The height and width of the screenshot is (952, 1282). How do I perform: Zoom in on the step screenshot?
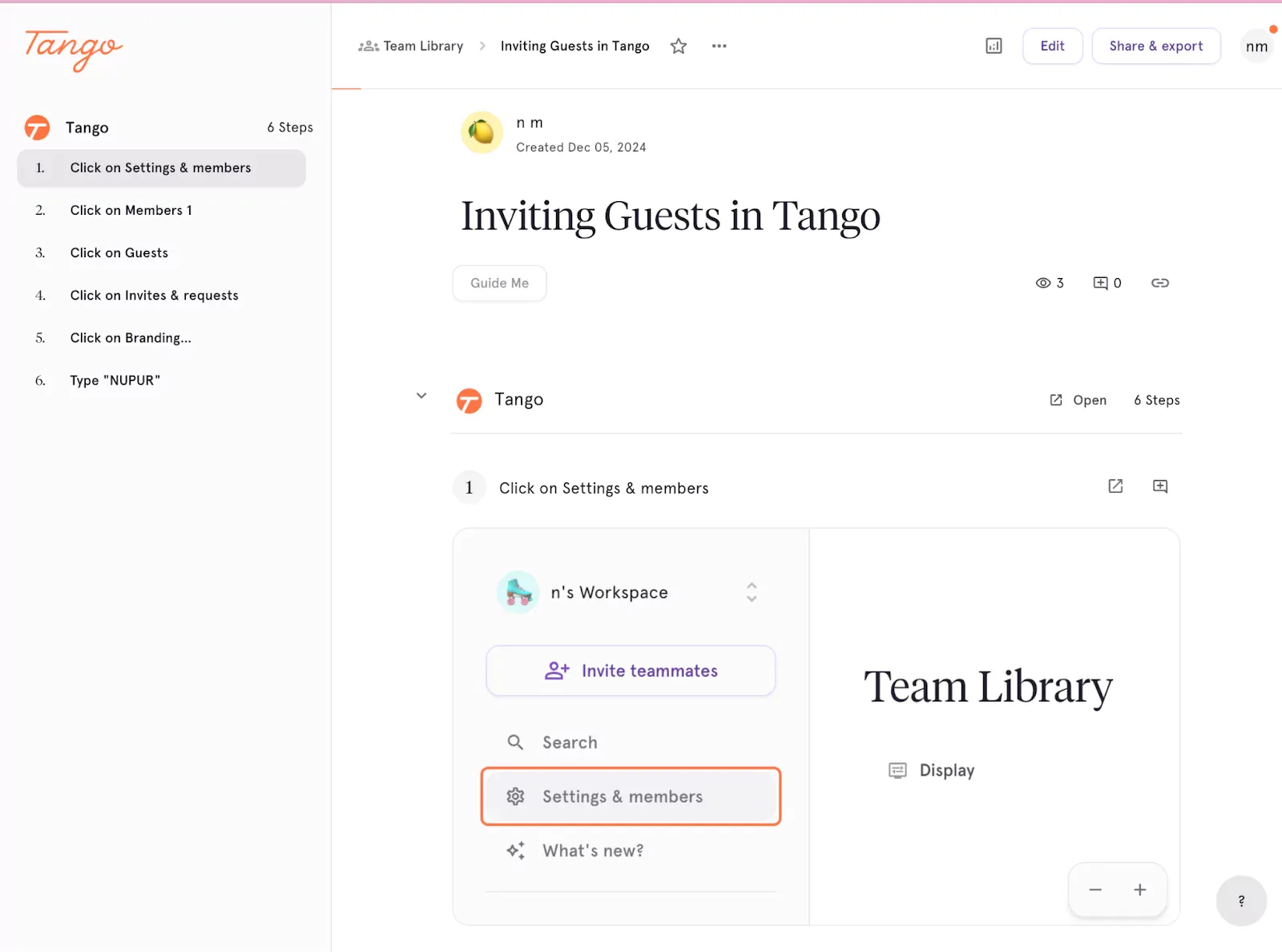coord(1139,889)
